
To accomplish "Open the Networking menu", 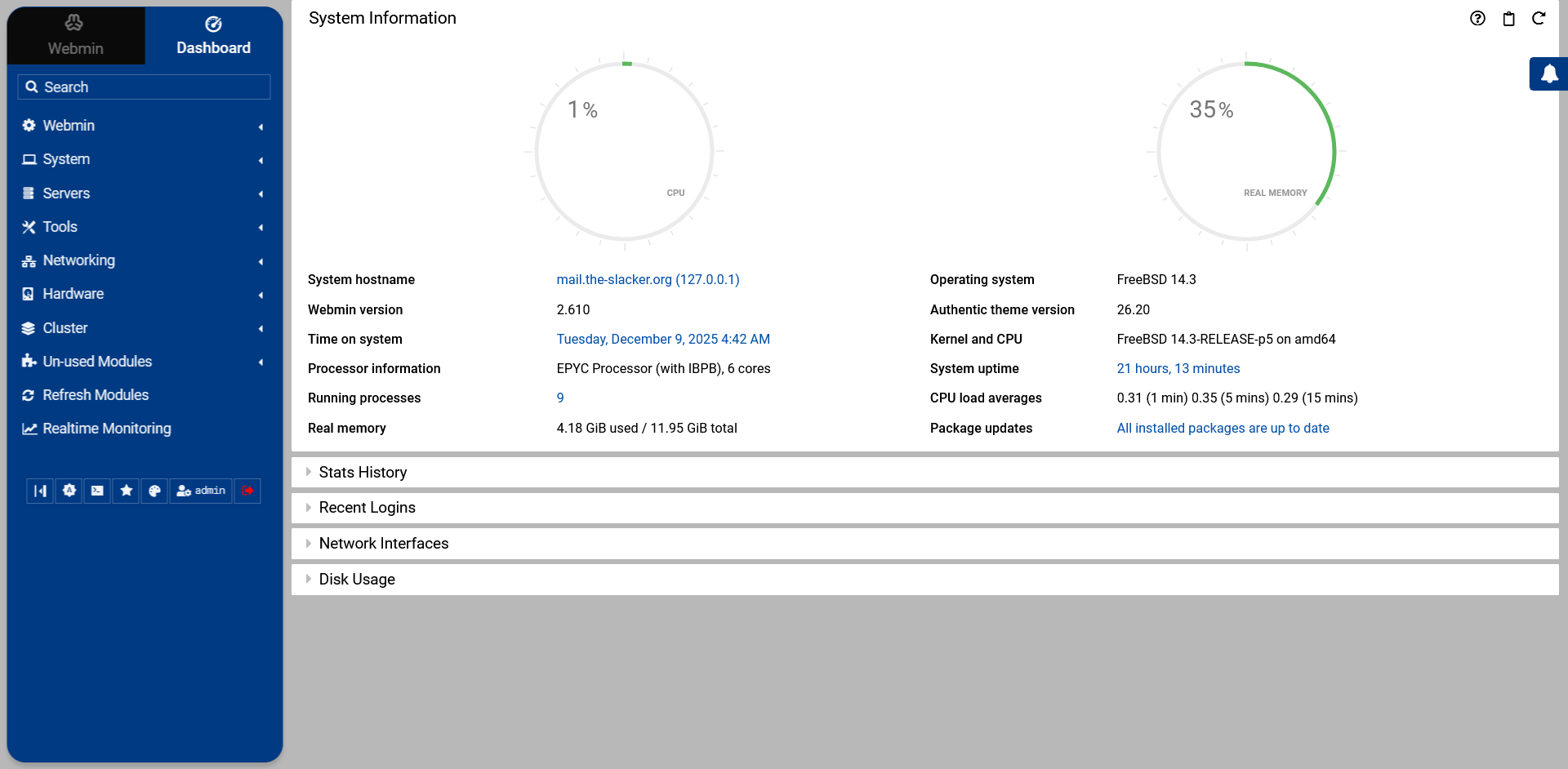I will 78,260.
